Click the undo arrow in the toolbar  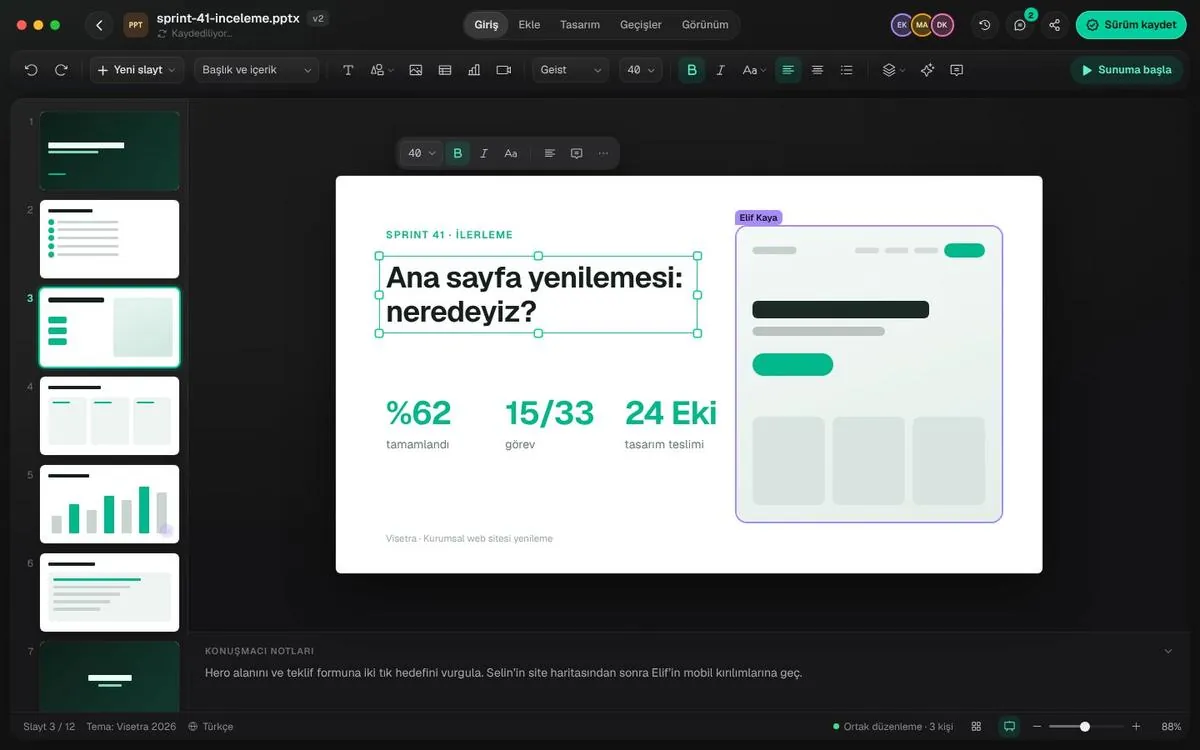click(x=31, y=70)
